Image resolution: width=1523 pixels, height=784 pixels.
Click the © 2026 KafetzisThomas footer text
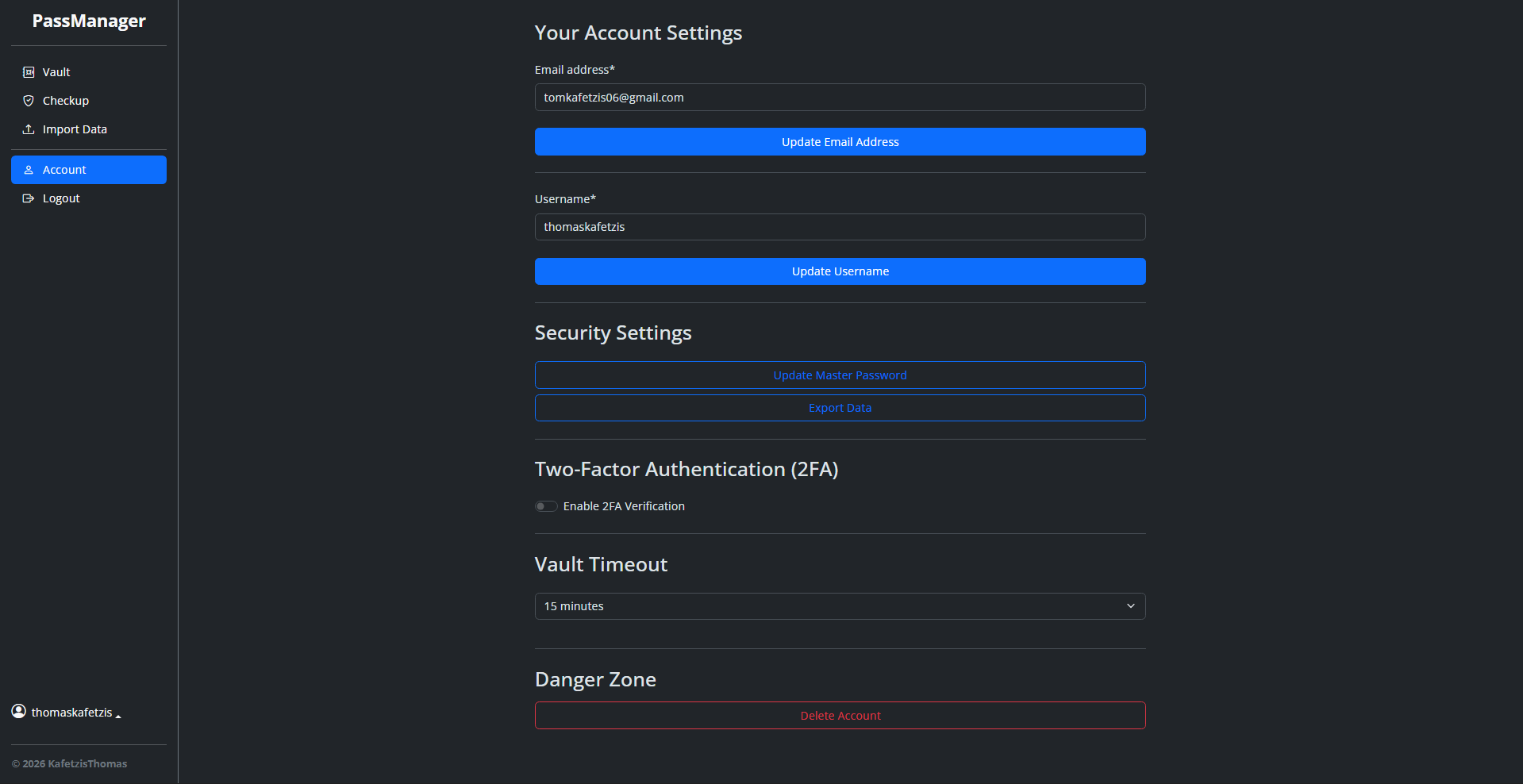(x=69, y=764)
